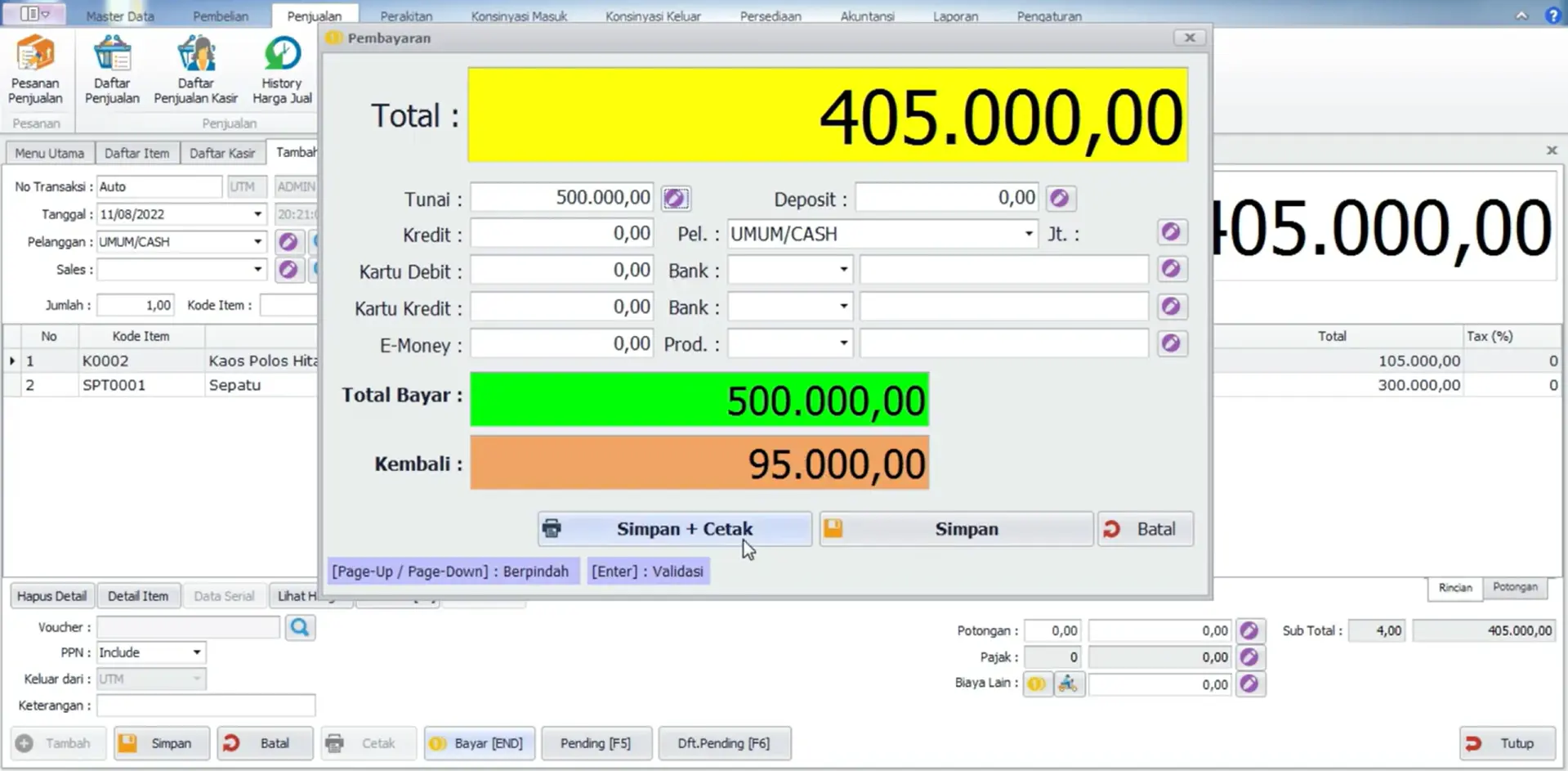
Task: Open the Daftar Penjualan icon
Action: click(112, 69)
